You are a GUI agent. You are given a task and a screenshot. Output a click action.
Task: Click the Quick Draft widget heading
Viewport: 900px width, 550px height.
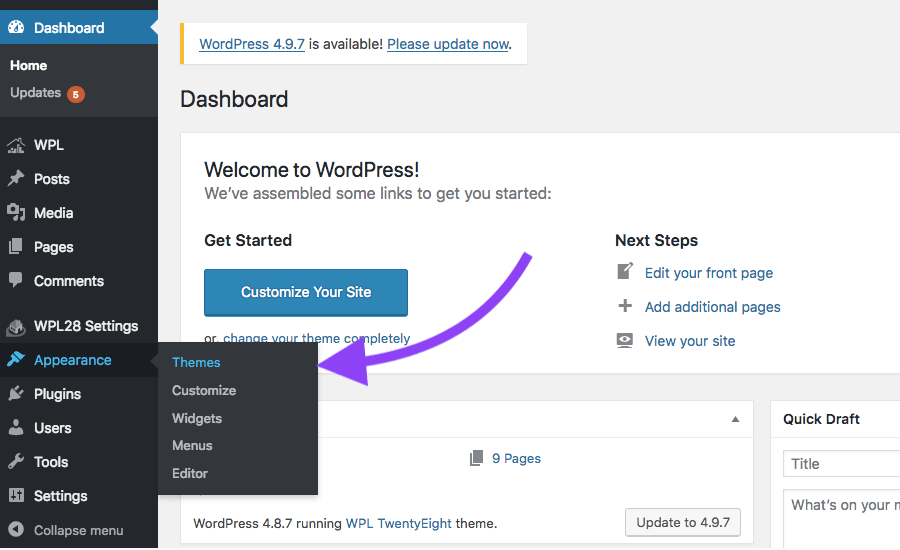(821, 419)
